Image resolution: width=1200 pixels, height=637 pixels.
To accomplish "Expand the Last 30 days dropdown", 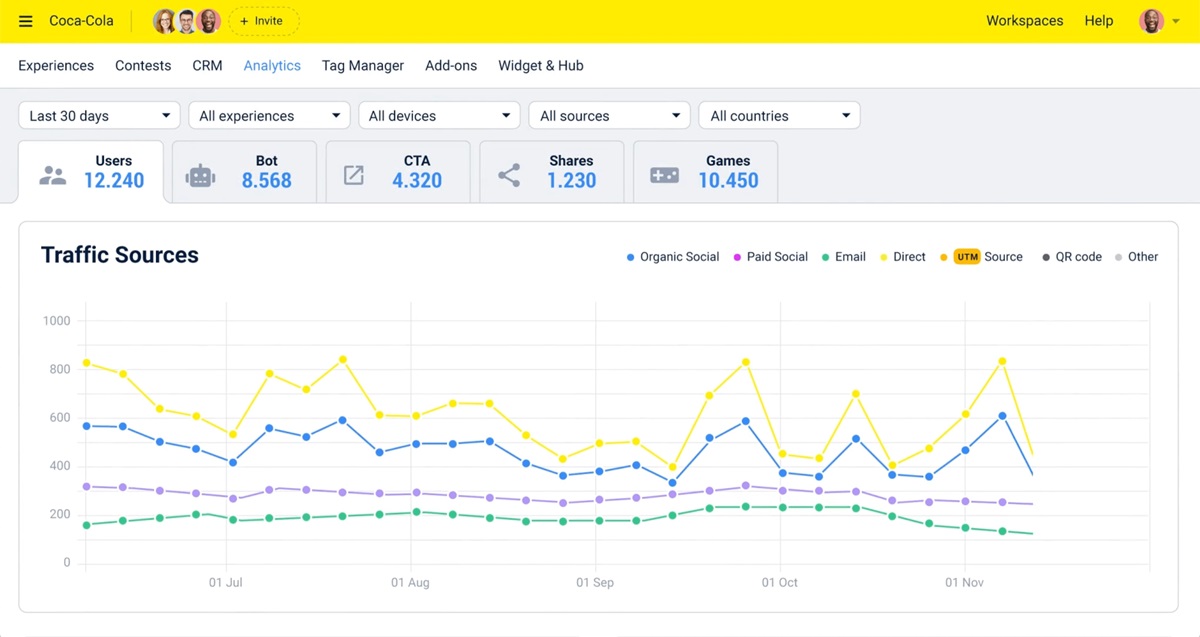I will tap(99, 116).
